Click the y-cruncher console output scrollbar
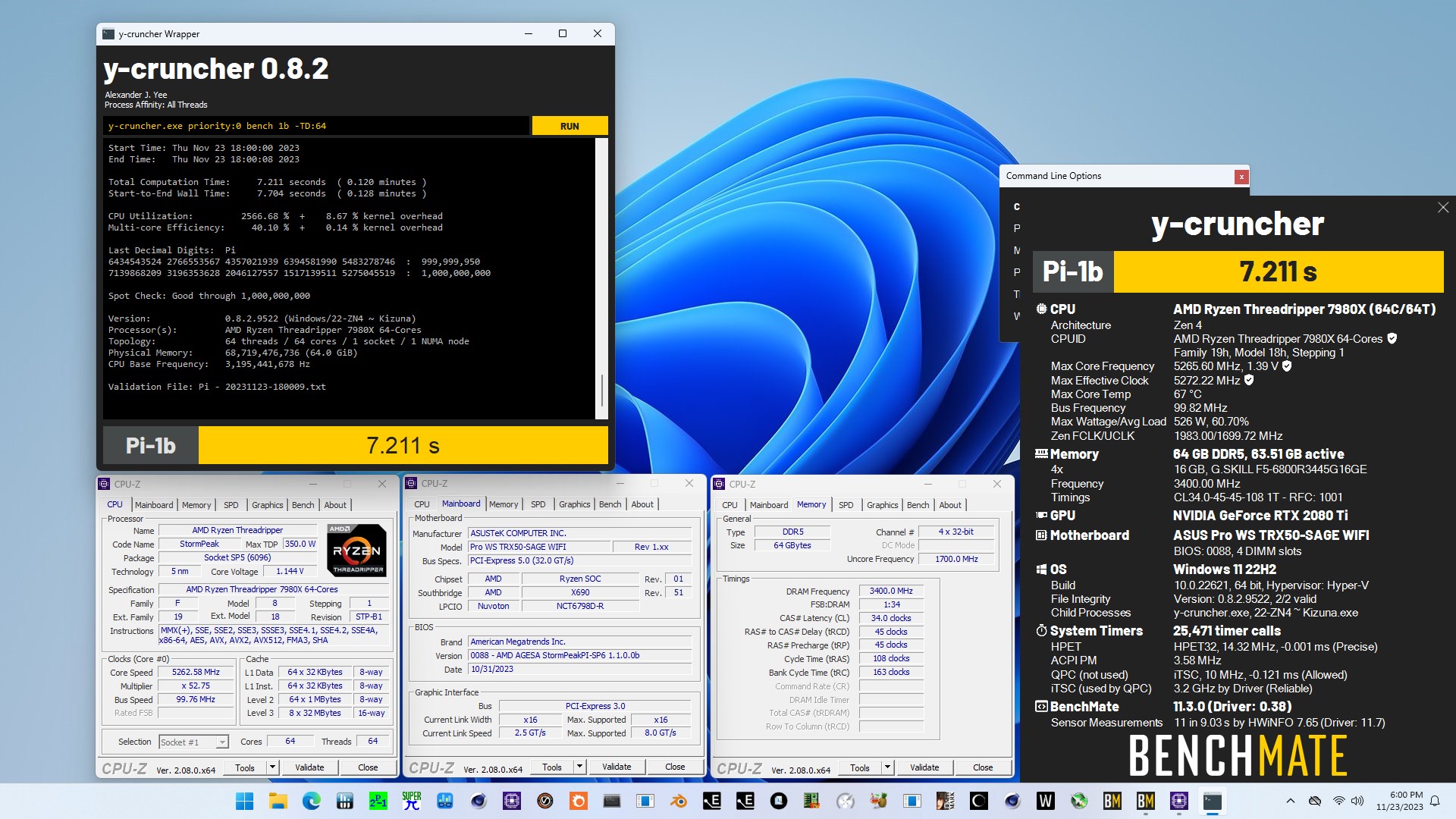The image size is (1456, 819). click(602, 278)
